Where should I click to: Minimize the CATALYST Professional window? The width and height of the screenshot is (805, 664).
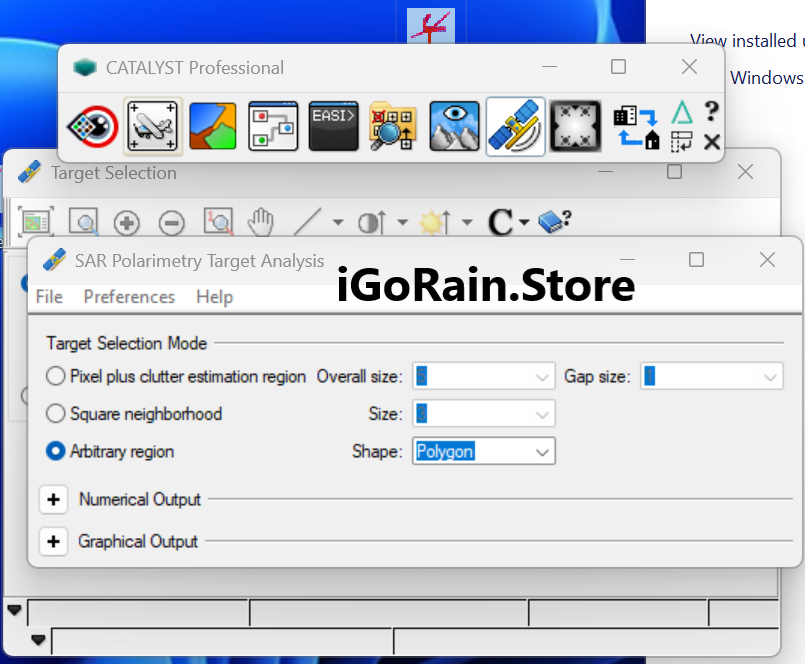[x=549, y=67]
